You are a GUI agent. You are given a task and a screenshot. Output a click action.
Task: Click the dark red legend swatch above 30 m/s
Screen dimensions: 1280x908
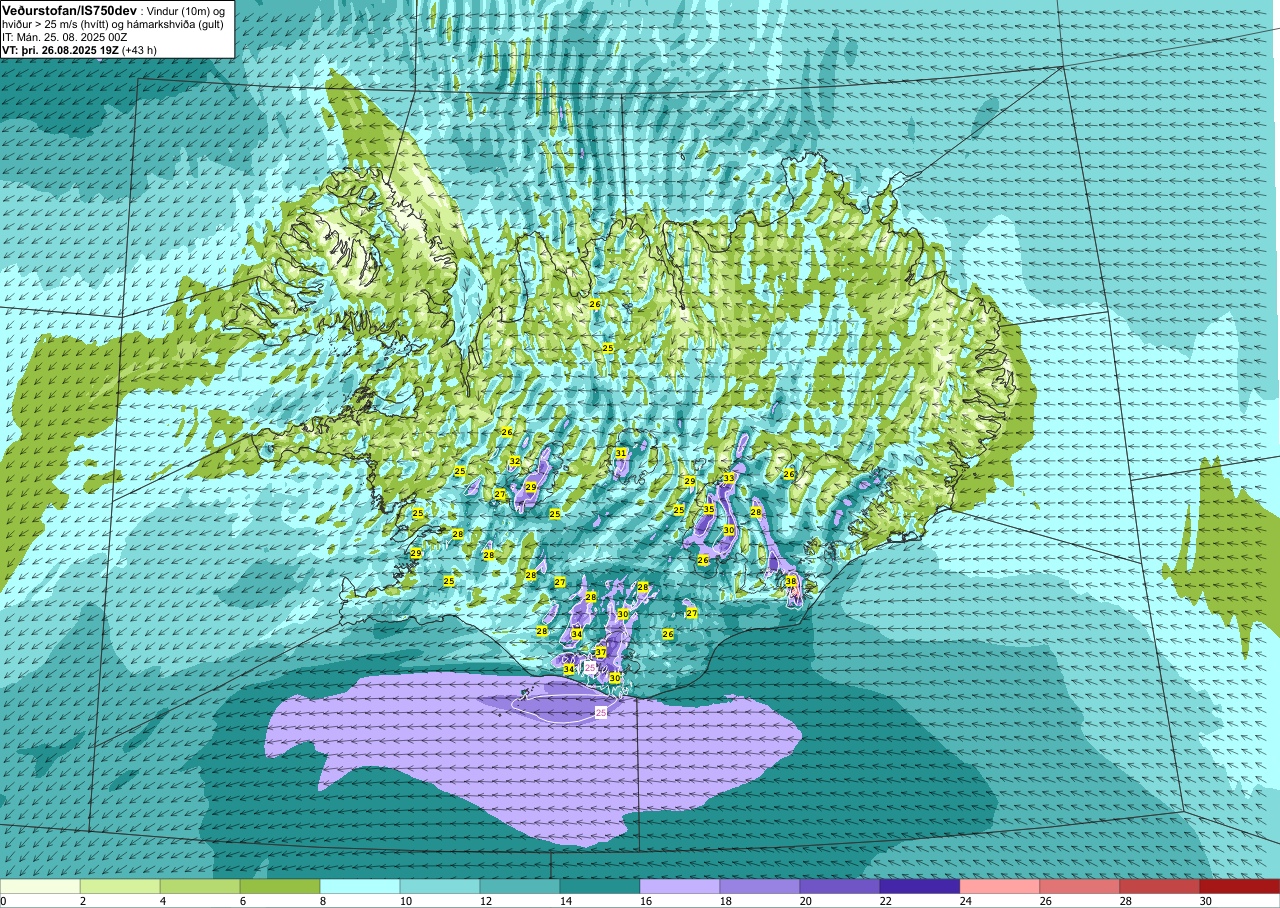pos(1240,886)
